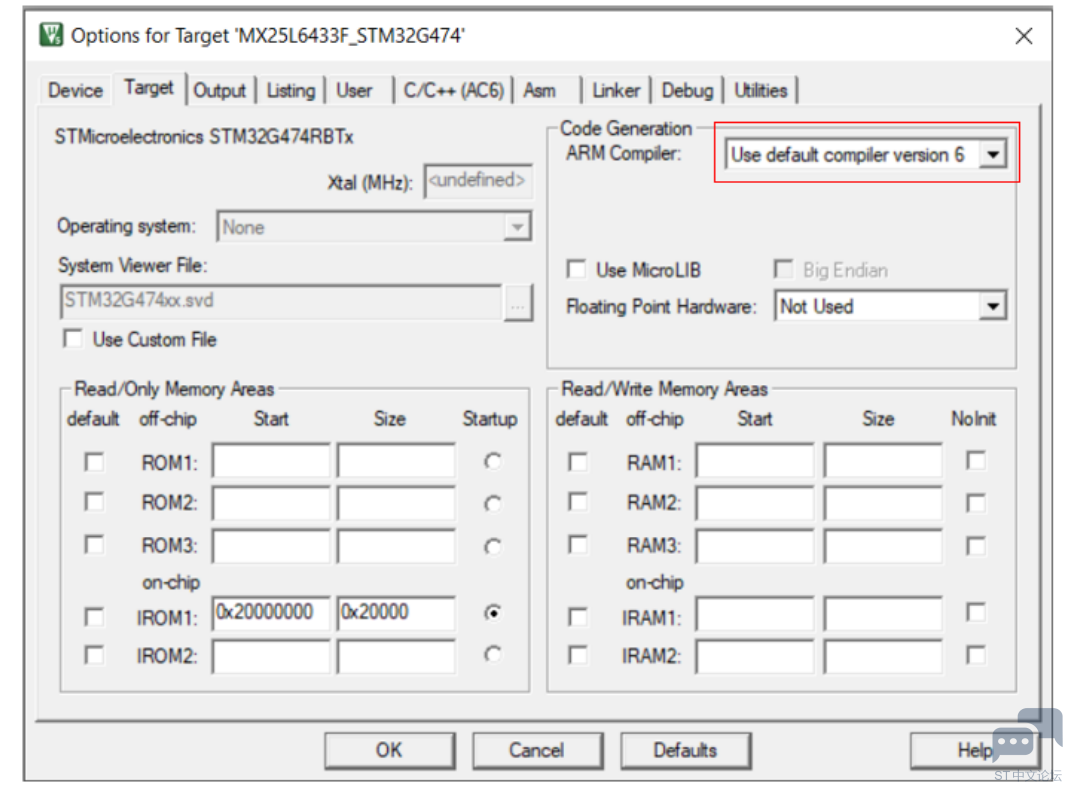Click the ROM1 Start address field
The width and height of the screenshot is (1071, 791).
click(271, 461)
